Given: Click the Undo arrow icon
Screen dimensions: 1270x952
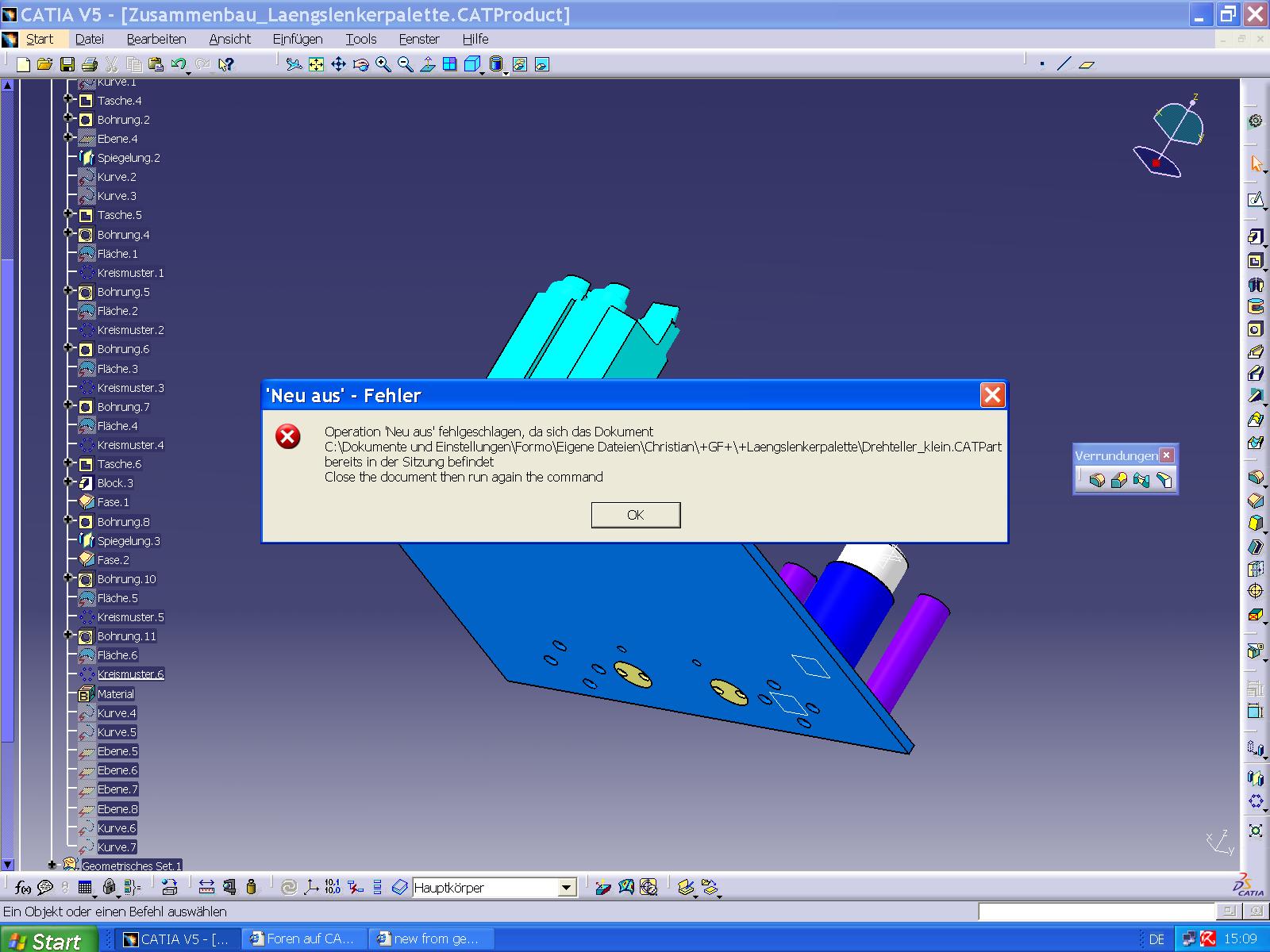Looking at the screenshot, I should (x=179, y=64).
